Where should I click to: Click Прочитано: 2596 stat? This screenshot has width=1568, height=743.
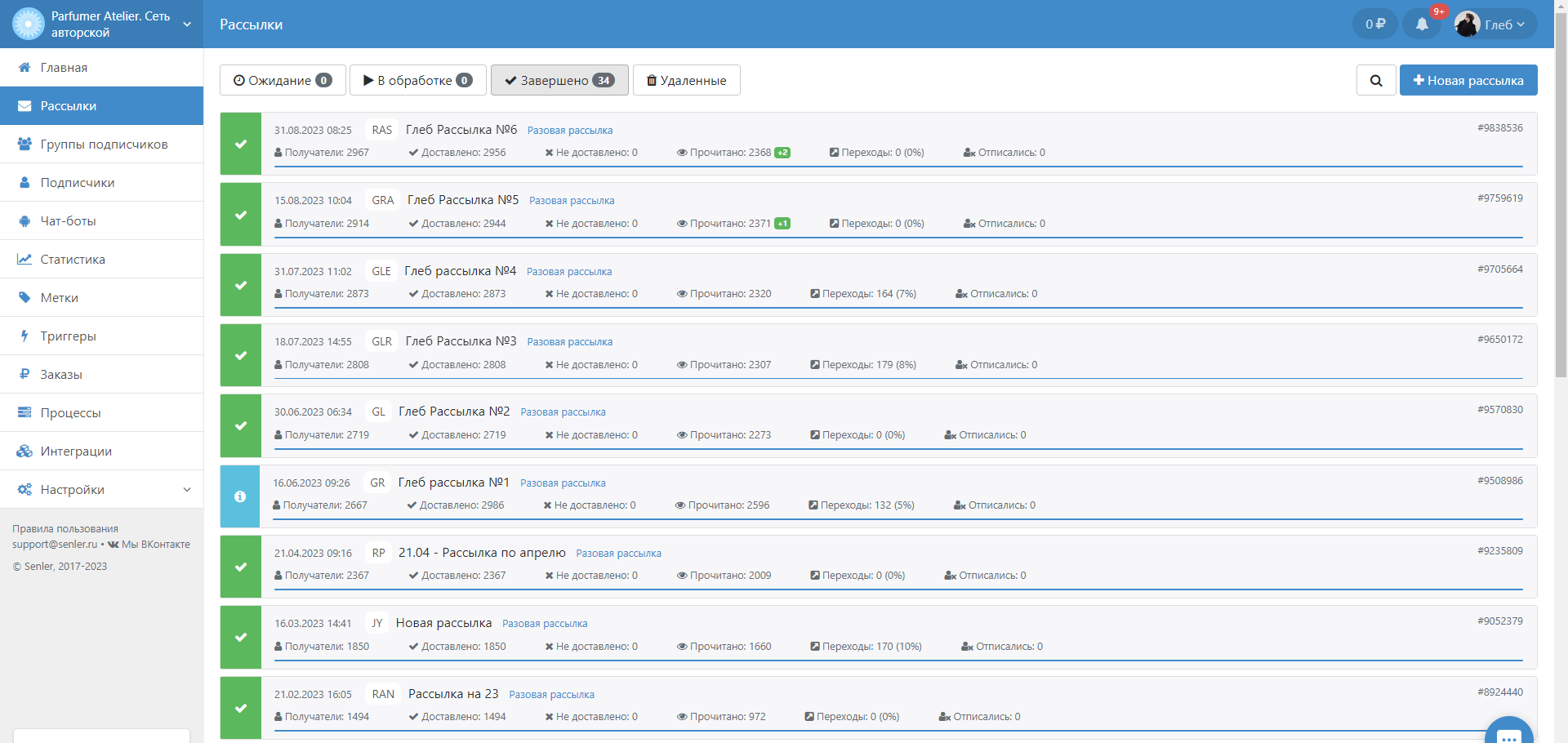point(722,505)
